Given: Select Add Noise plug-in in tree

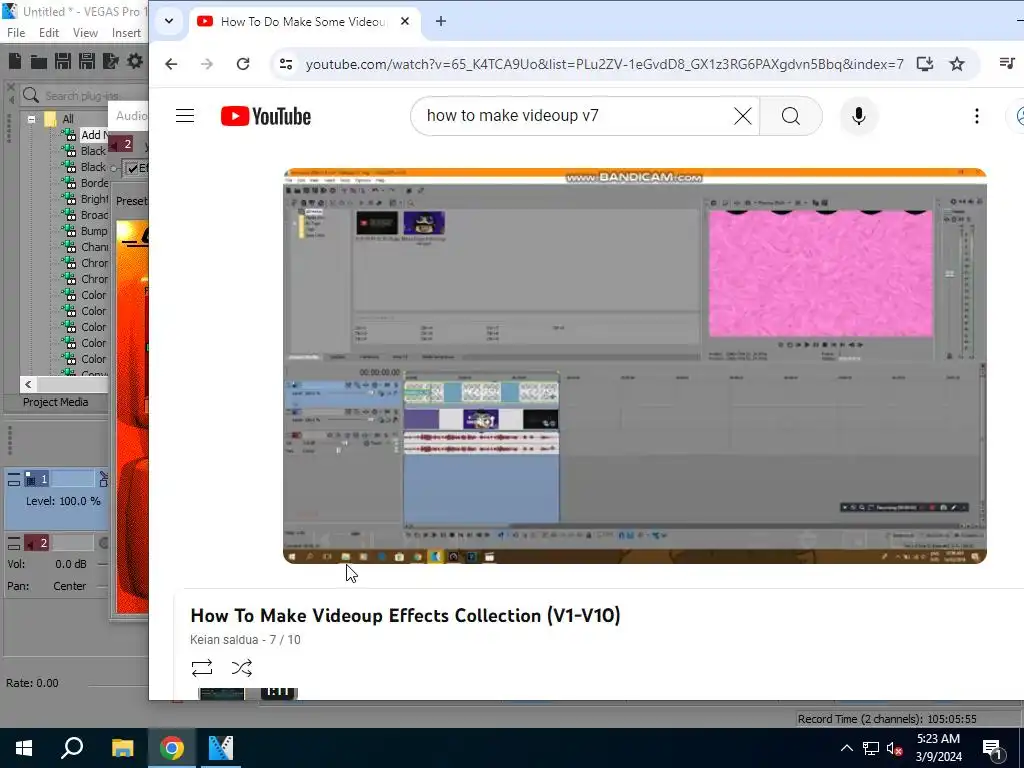Looking at the screenshot, I should [x=94, y=135].
